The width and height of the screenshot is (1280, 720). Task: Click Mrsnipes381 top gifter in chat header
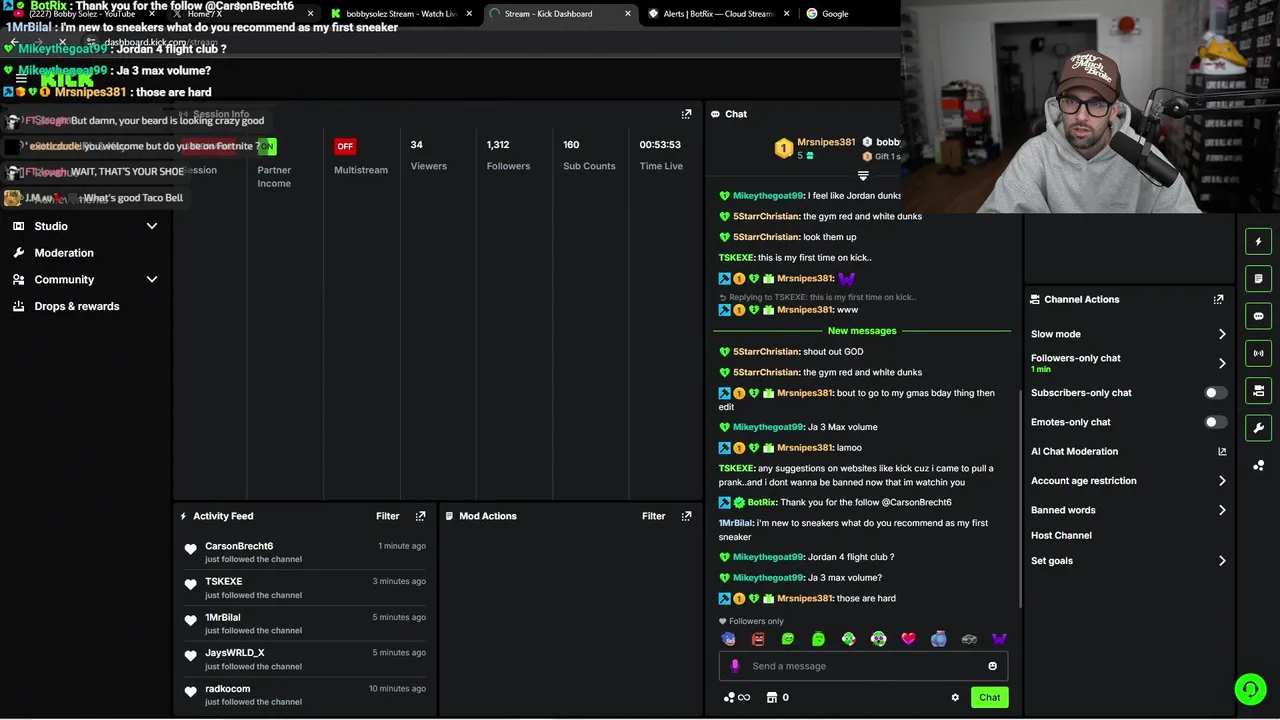pyautogui.click(x=826, y=143)
